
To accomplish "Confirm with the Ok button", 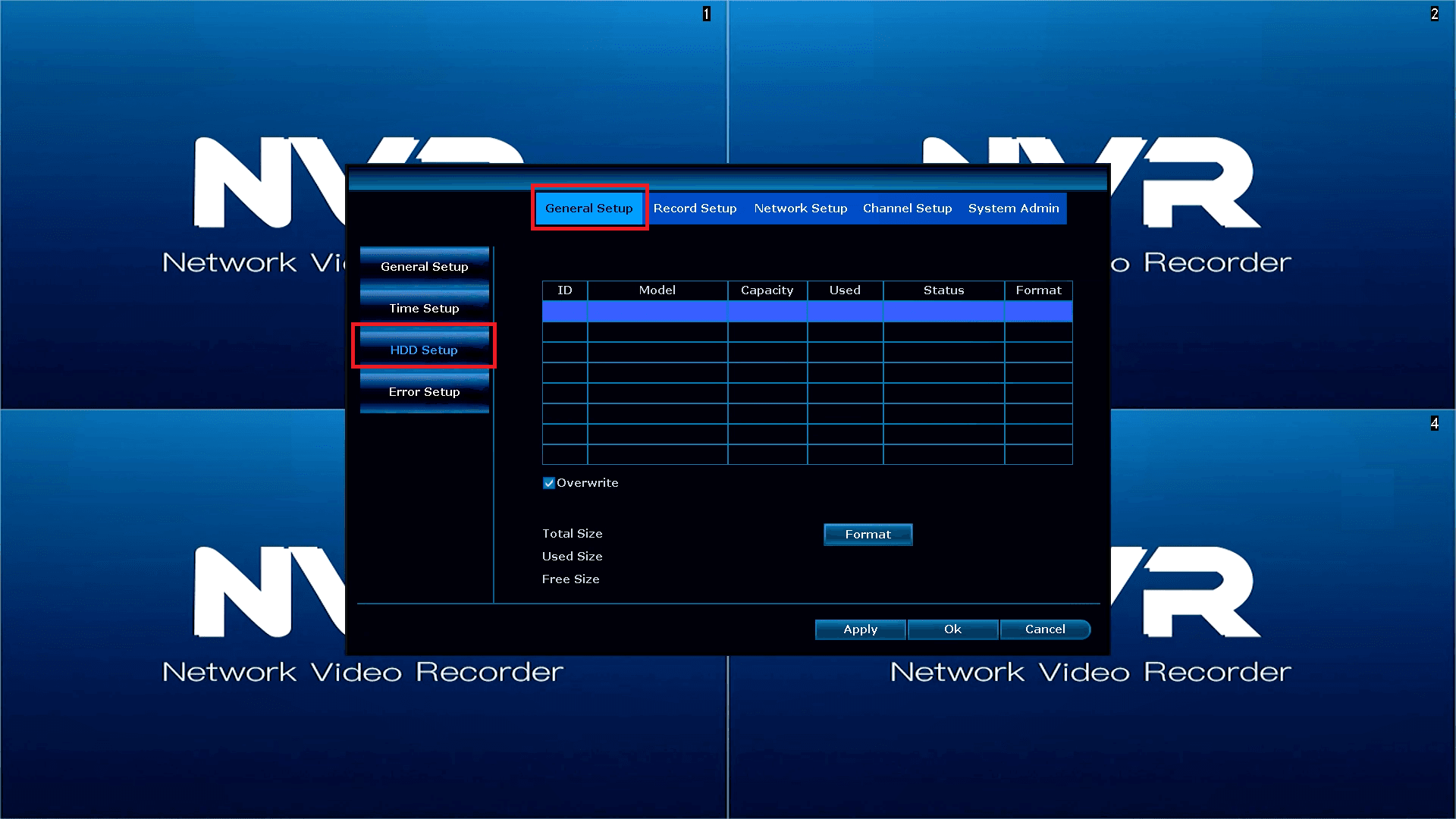I will (952, 629).
